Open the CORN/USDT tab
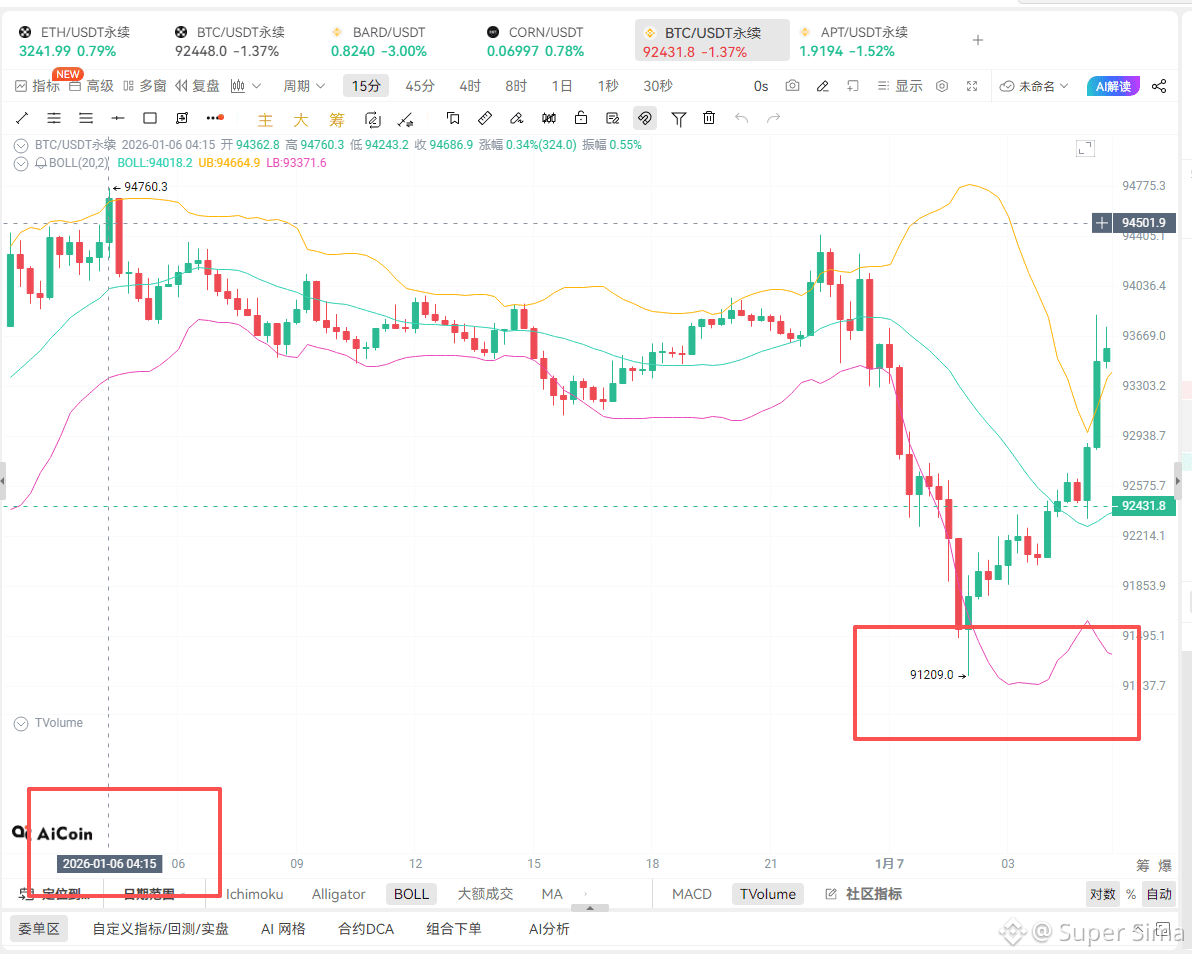Viewport: 1192px width, 957px height. (535, 42)
